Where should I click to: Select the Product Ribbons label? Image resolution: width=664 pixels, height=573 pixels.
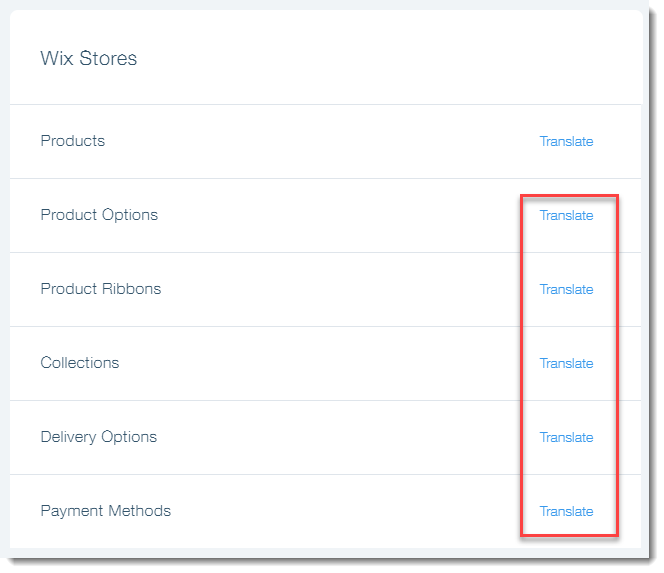pyautogui.click(x=101, y=289)
